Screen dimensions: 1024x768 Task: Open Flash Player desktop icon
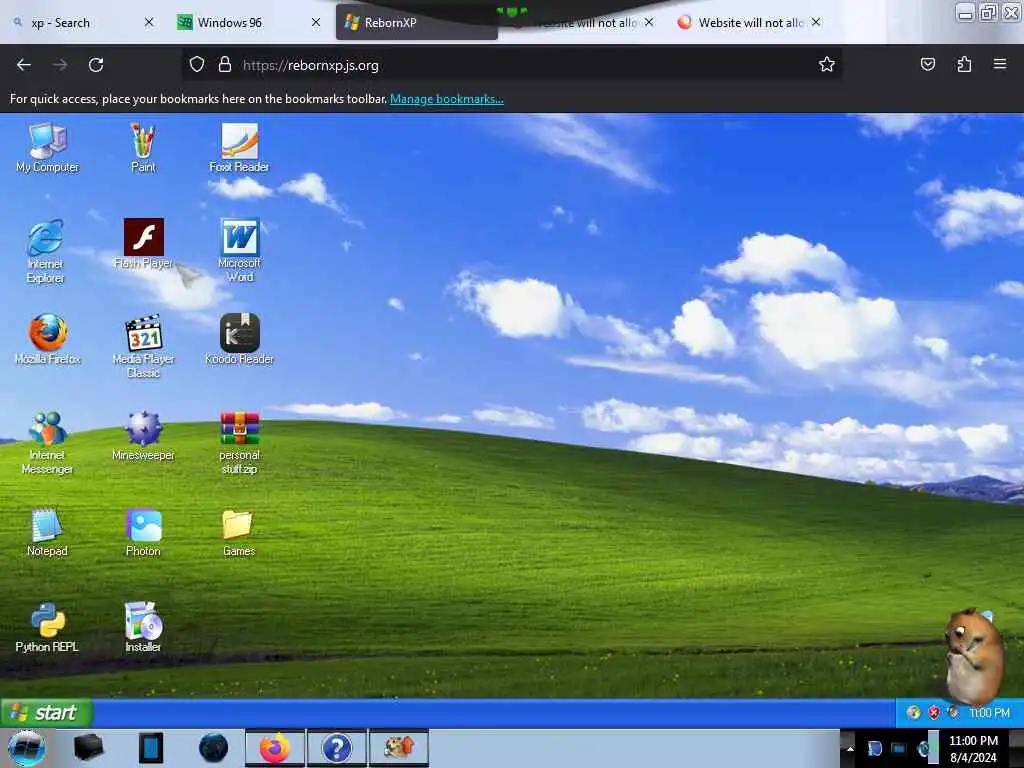(143, 244)
